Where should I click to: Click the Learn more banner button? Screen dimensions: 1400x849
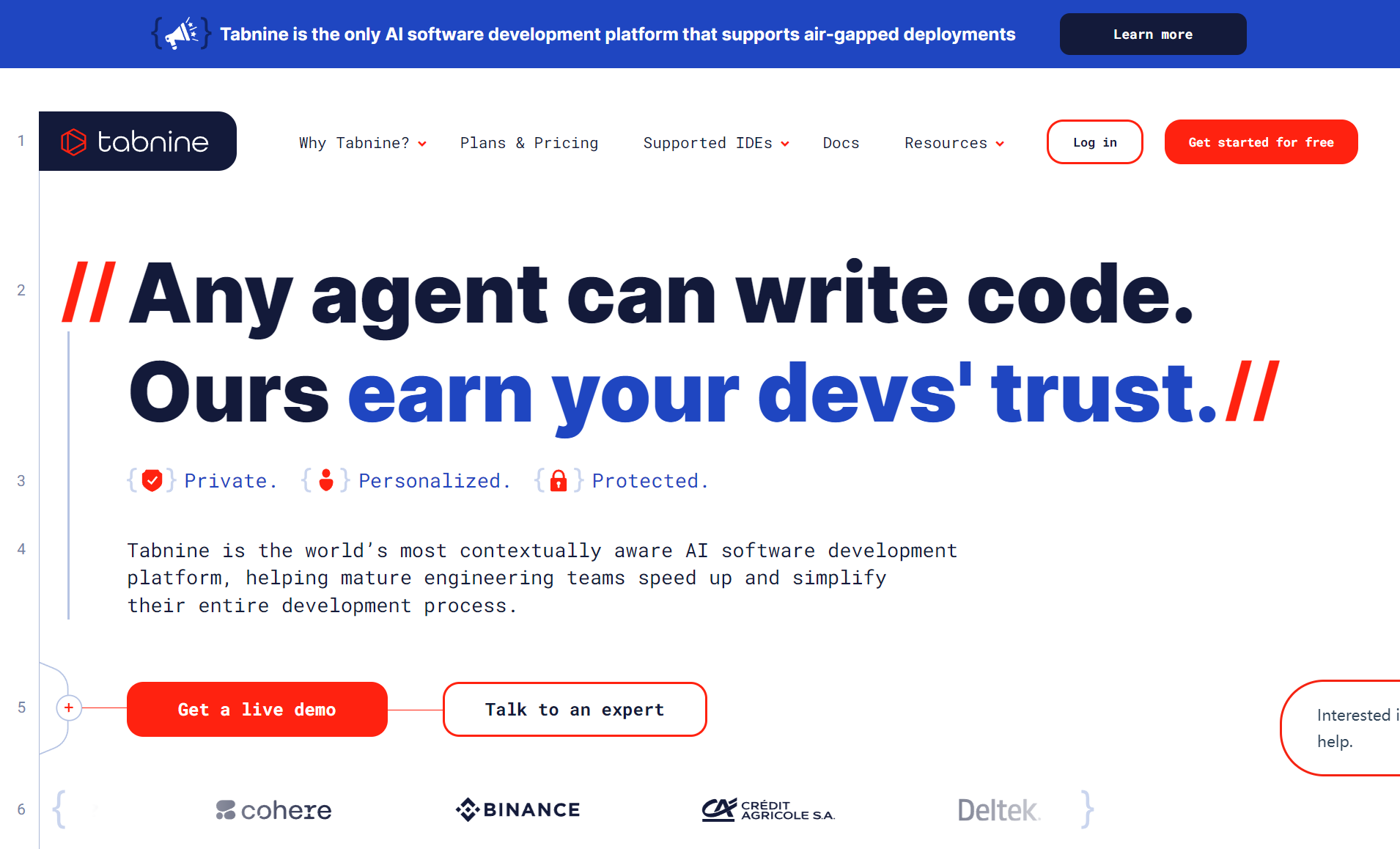pyautogui.click(x=1152, y=34)
